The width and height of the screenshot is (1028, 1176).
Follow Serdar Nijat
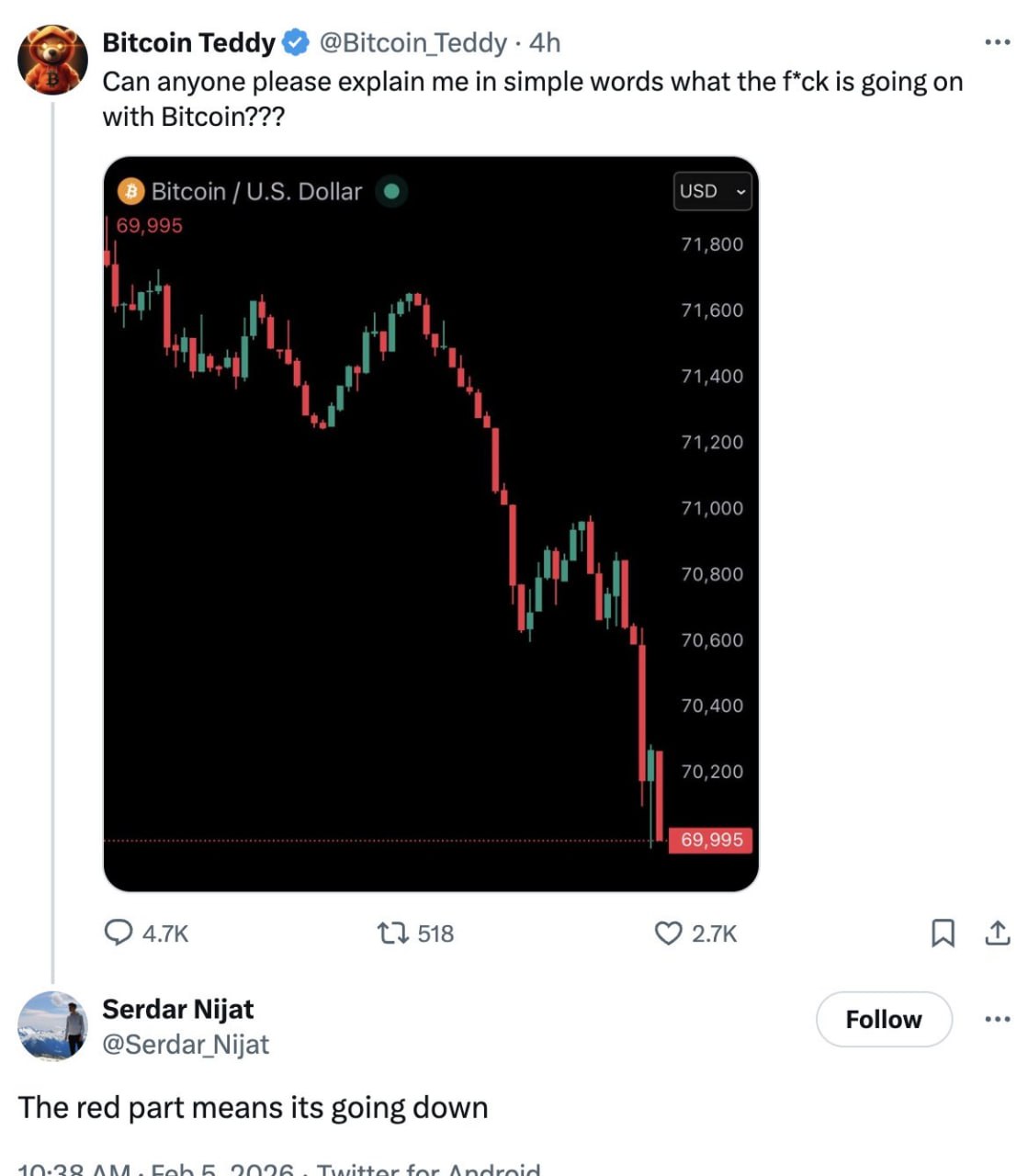tap(883, 1019)
